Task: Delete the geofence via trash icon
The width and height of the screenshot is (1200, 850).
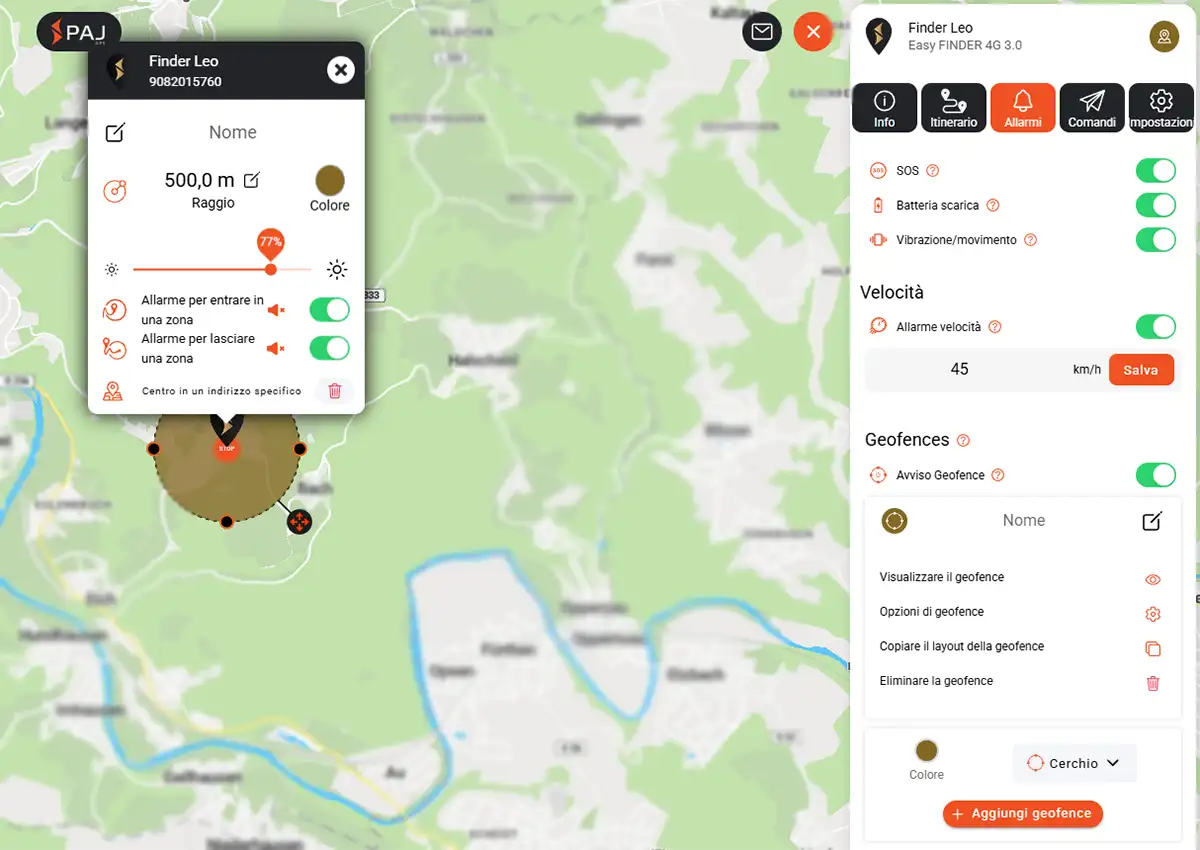Action: tap(1152, 683)
